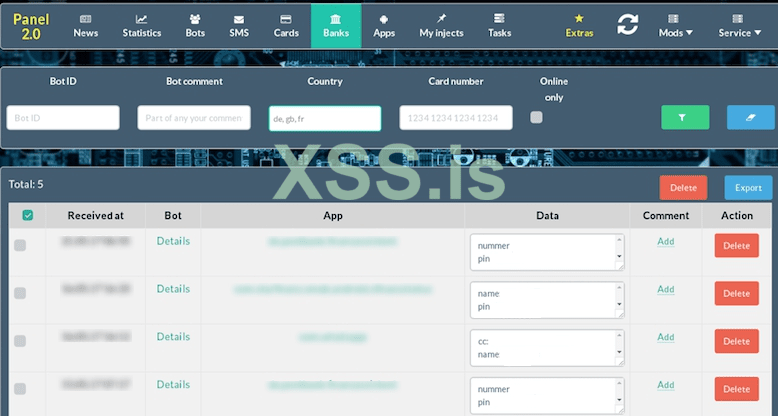Click the App link in the last visible row
Screen dimensions: 778x416
click(332, 385)
